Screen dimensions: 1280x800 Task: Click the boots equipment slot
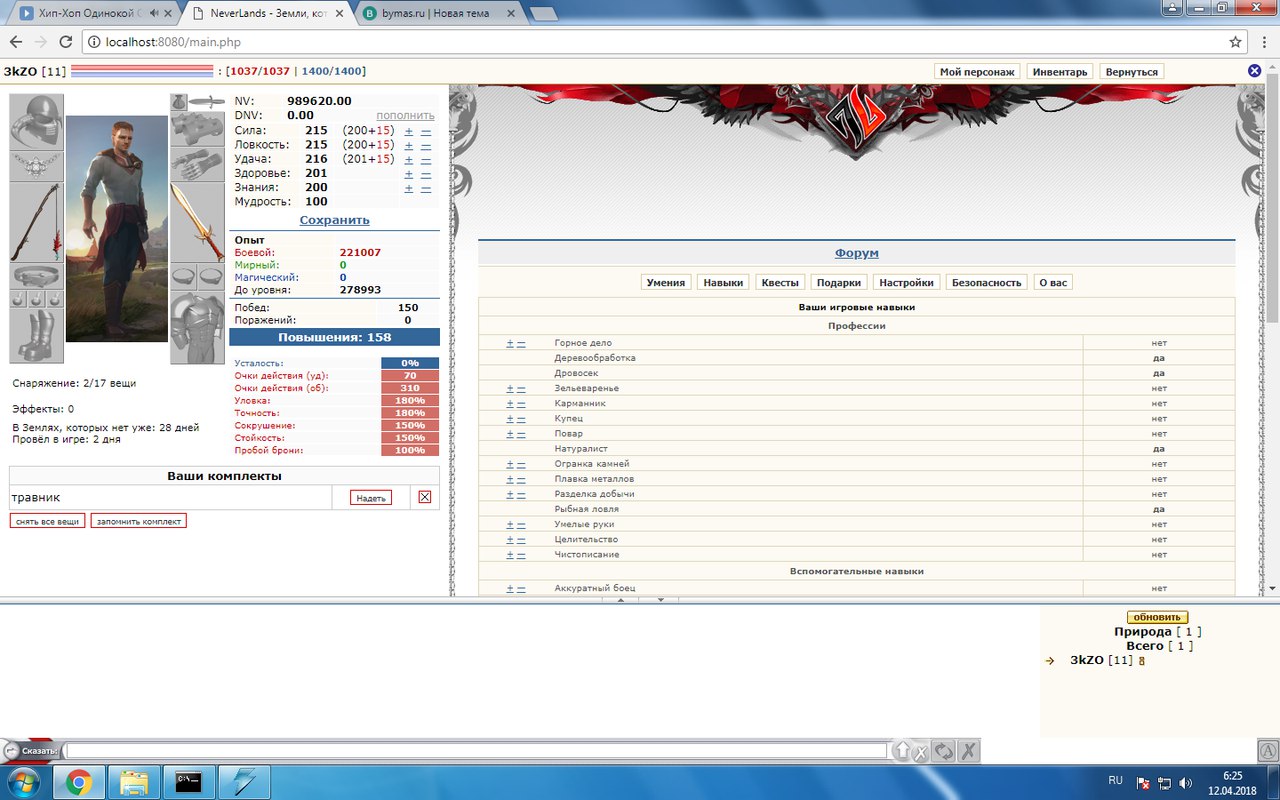[x=36, y=336]
